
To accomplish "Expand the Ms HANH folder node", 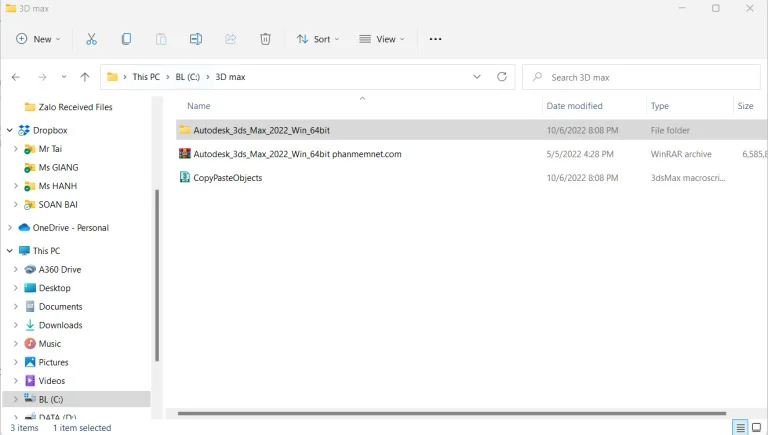I will coord(16,186).
